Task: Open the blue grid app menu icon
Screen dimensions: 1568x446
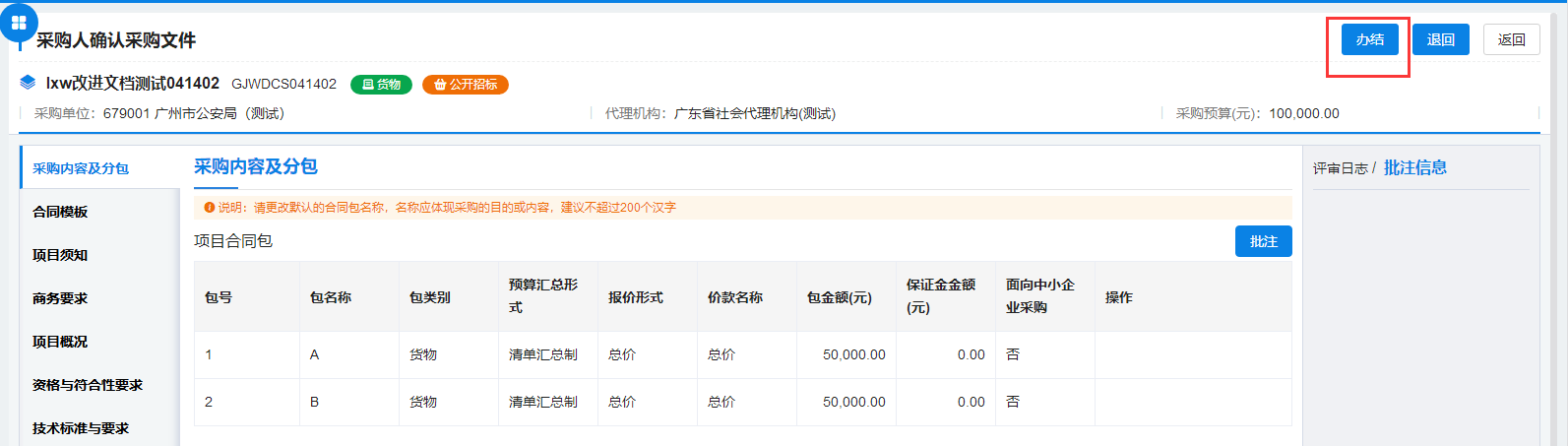Action: point(19,23)
